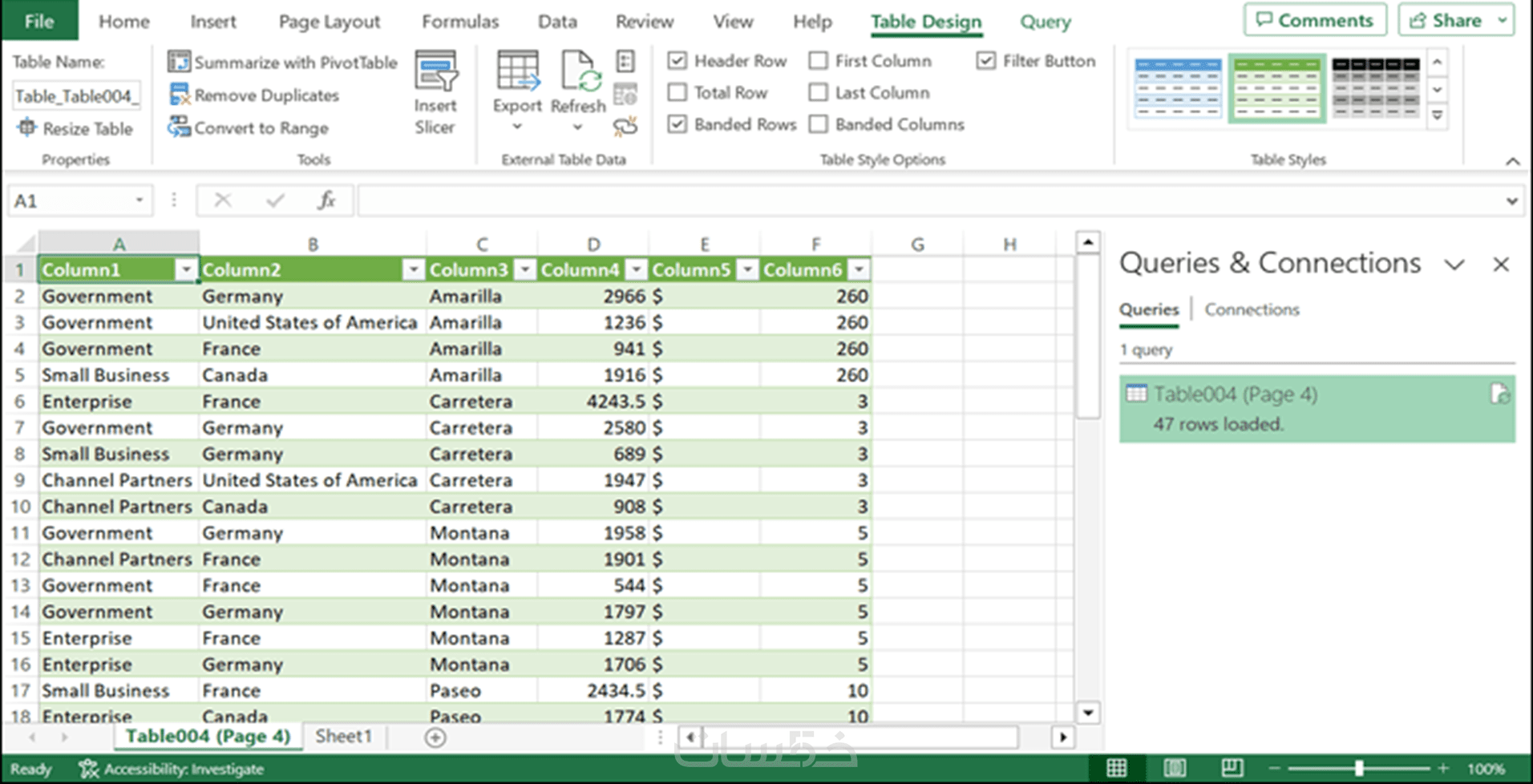Image resolution: width=1533 pixels, height=784 pixels.
Task: Open the Column1 filter dropdown
Action: point(186,270)
